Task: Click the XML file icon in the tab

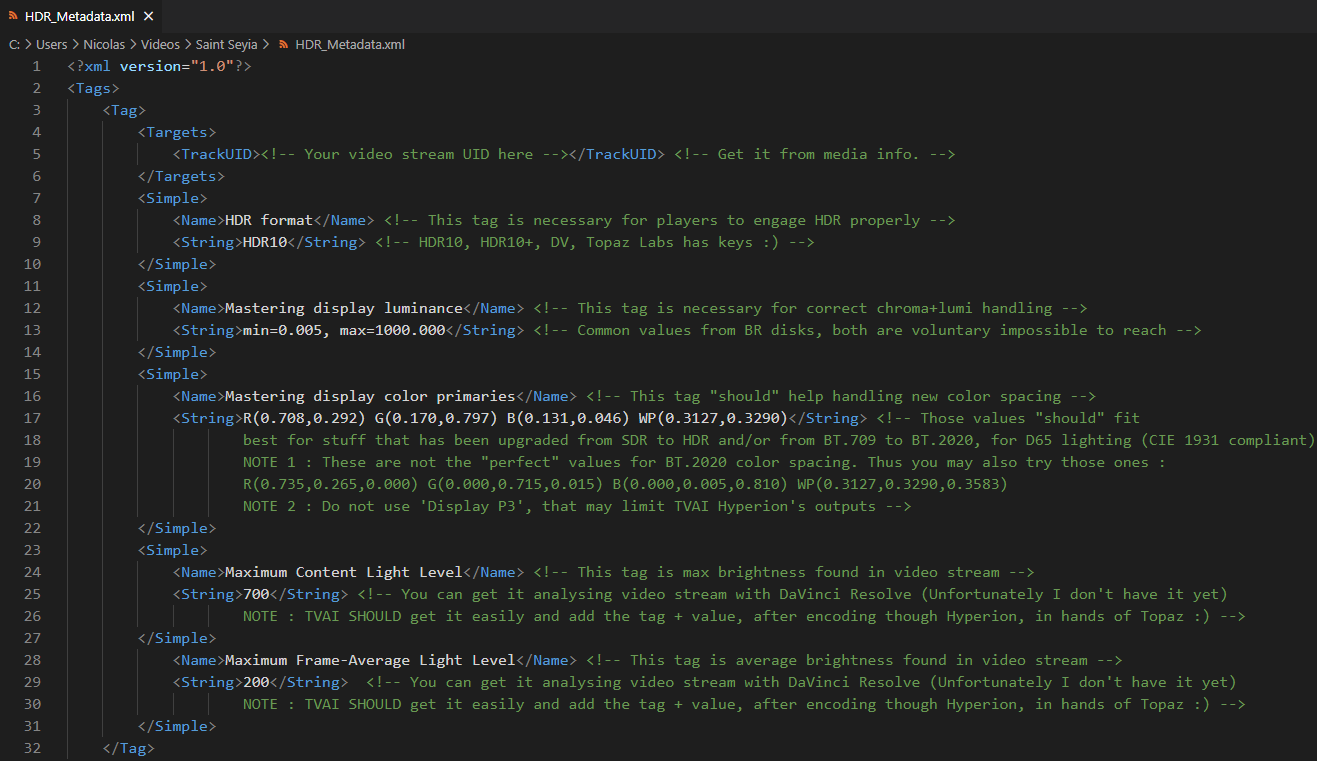Action: tap(13, 17)
